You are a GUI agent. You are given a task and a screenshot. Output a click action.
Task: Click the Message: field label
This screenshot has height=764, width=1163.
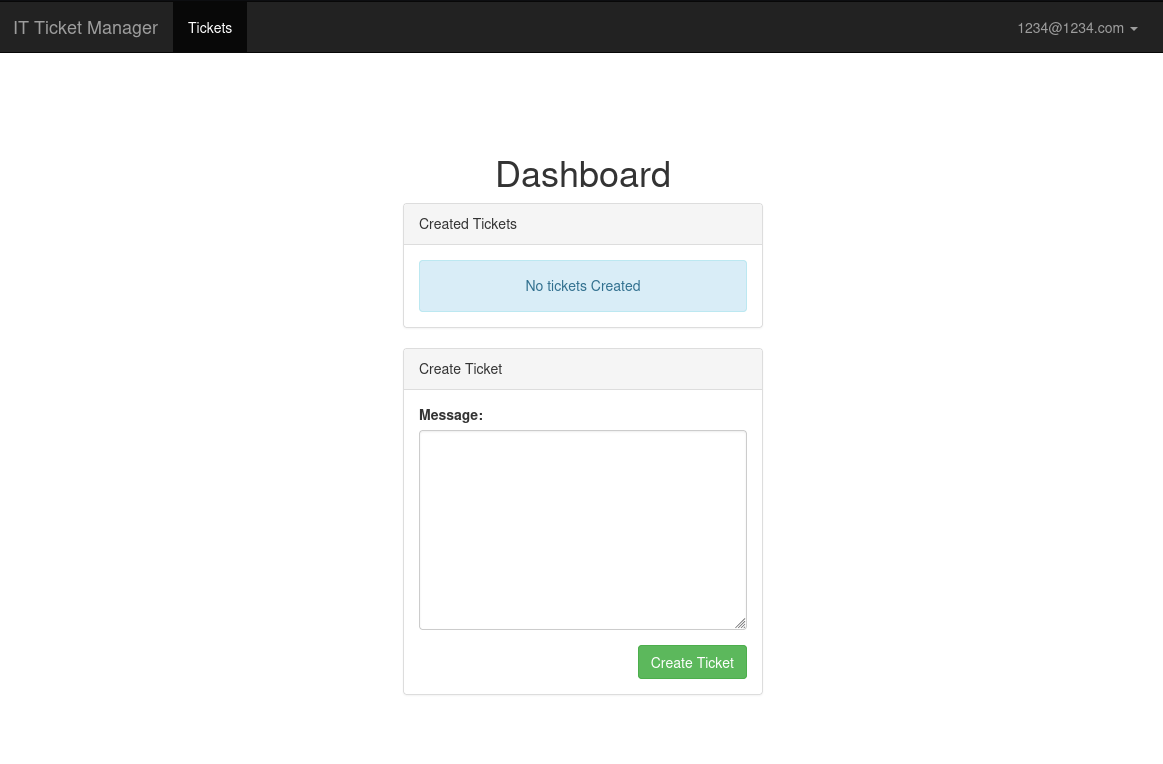click(451, 415)
